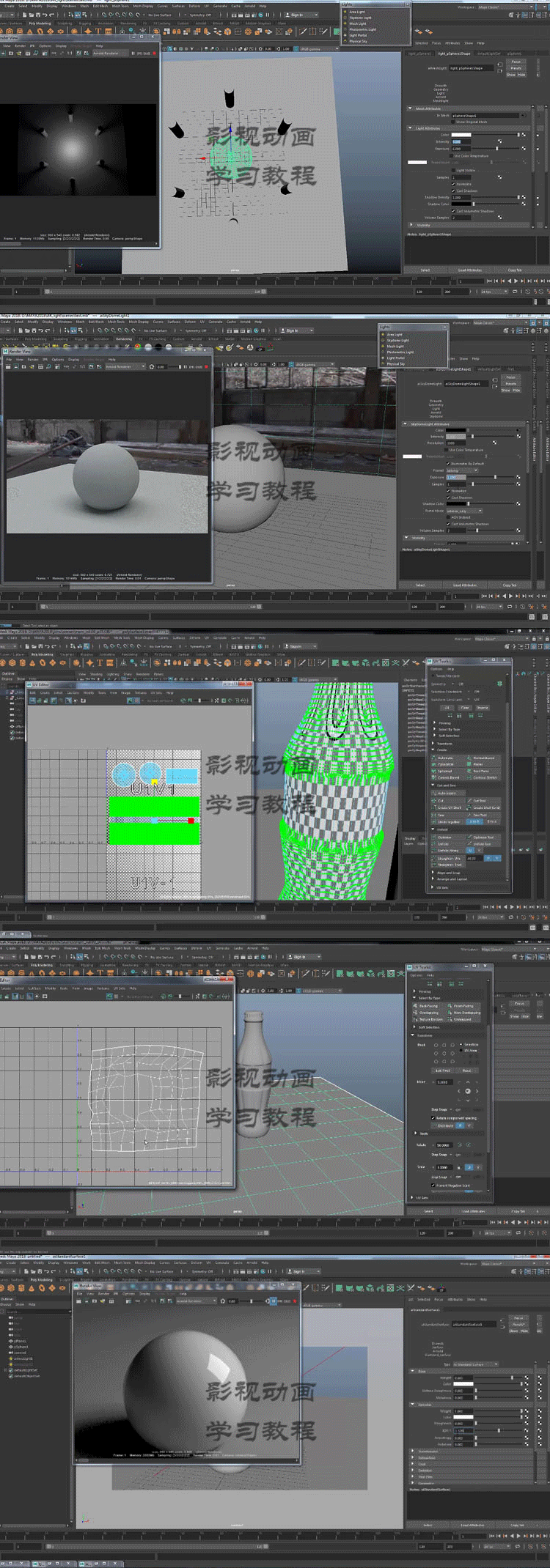Image resolution: width=550 pixels, height=1568 pixels.
Task: Open the Color map checker icon in Light Attributes
Action: [524, 135]
